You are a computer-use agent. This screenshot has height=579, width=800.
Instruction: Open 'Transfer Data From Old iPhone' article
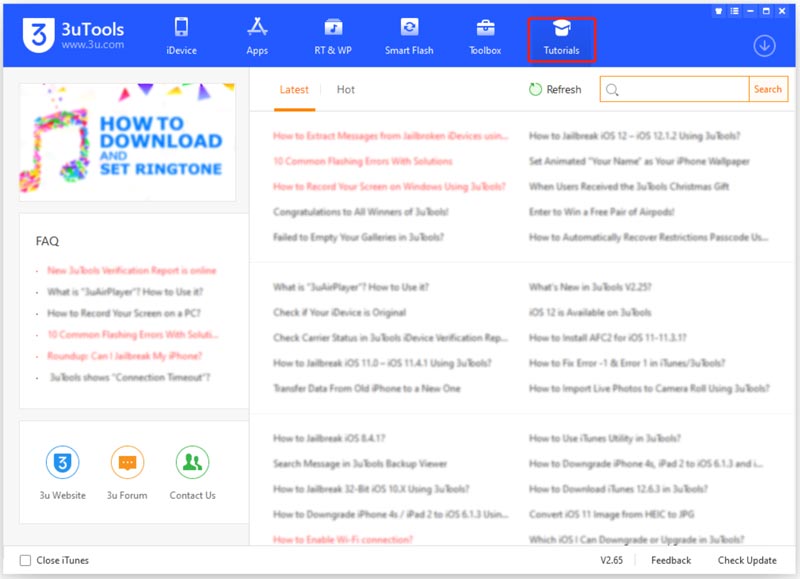pyautogui.click(x=366, y=388)
